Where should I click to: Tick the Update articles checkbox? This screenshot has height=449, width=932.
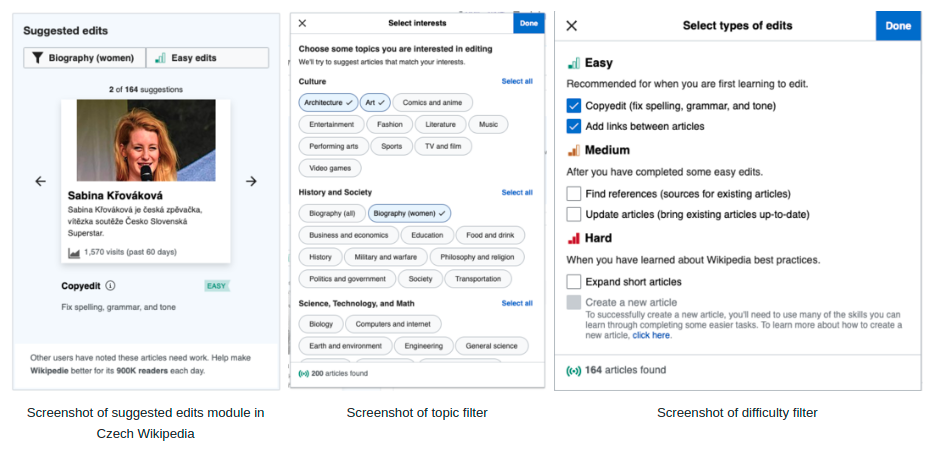574,214
